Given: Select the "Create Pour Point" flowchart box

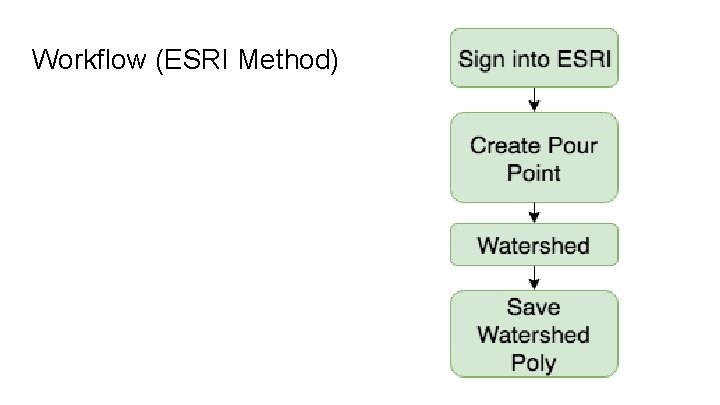Looking at the screenshot, I should (534, 158).
